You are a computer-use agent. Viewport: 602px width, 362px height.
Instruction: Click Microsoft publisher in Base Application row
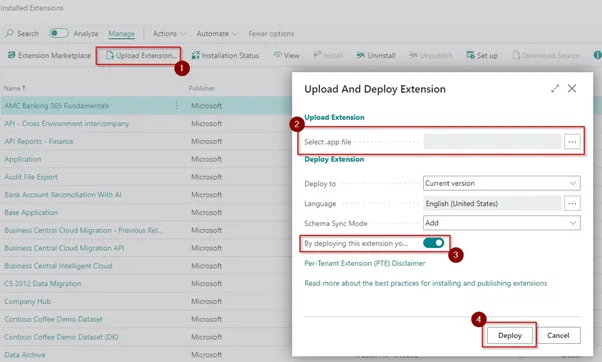207,213
